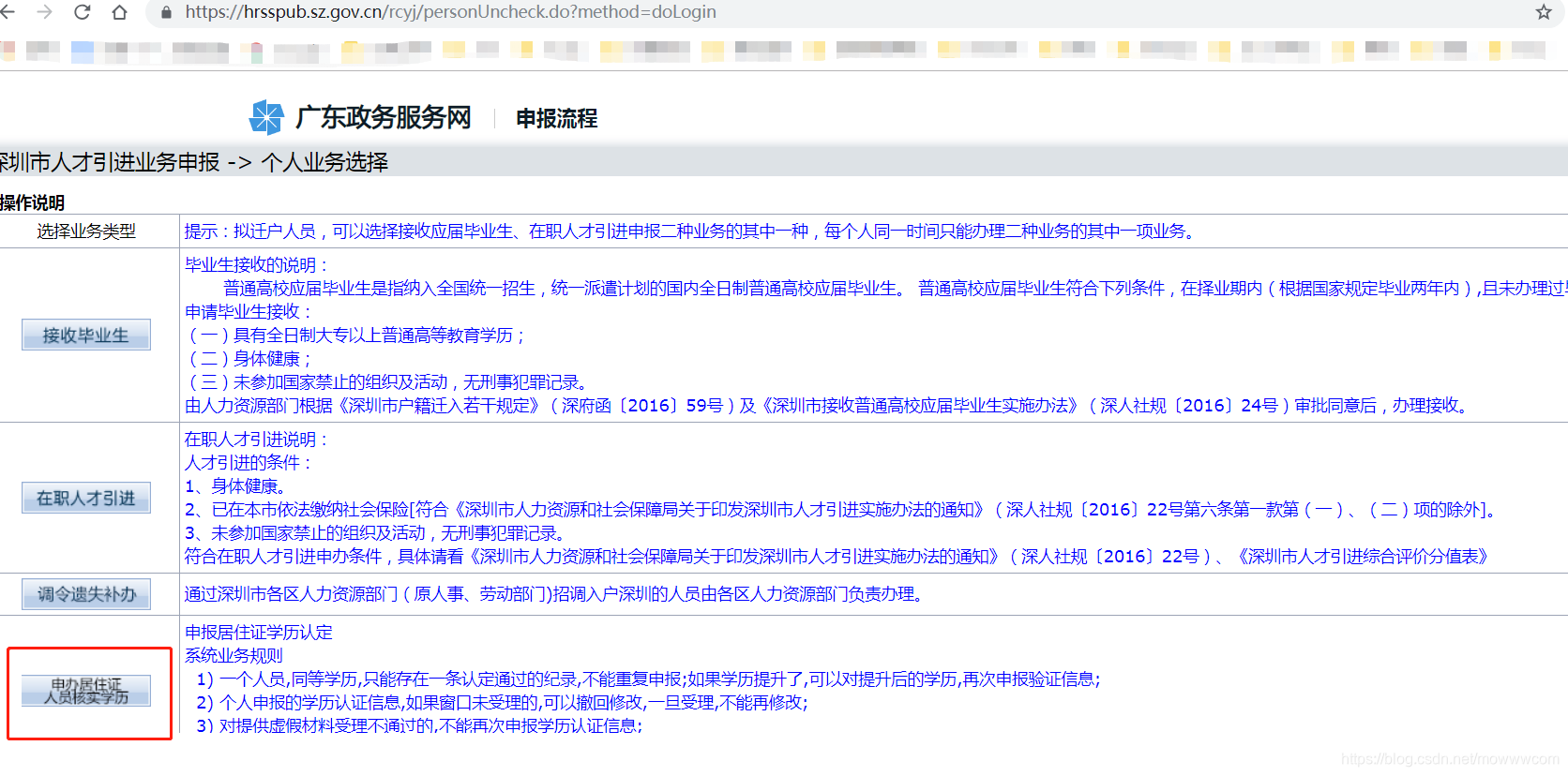
Task: Reload the page with refresh icon
Action: click(x=82, y=12)
